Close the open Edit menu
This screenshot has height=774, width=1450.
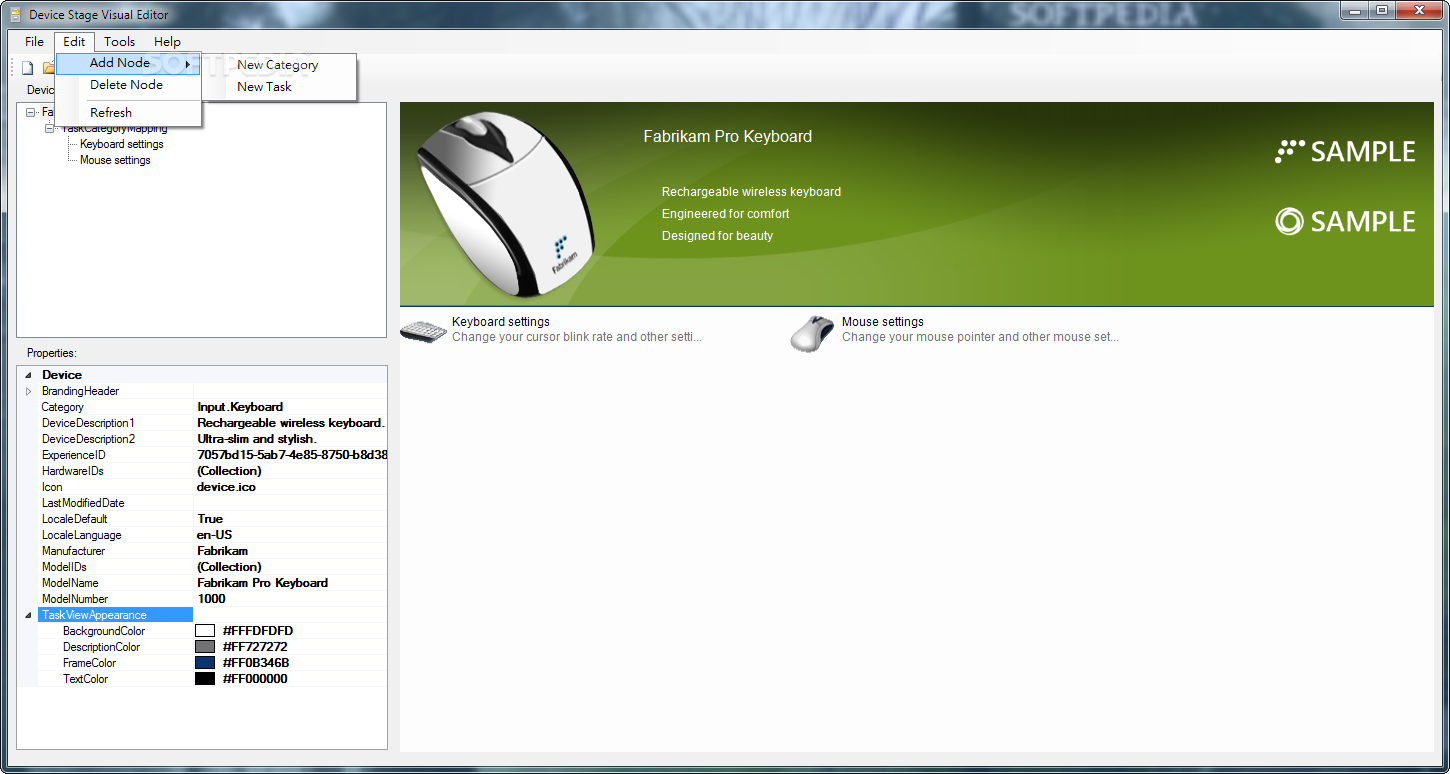(75, 41)
